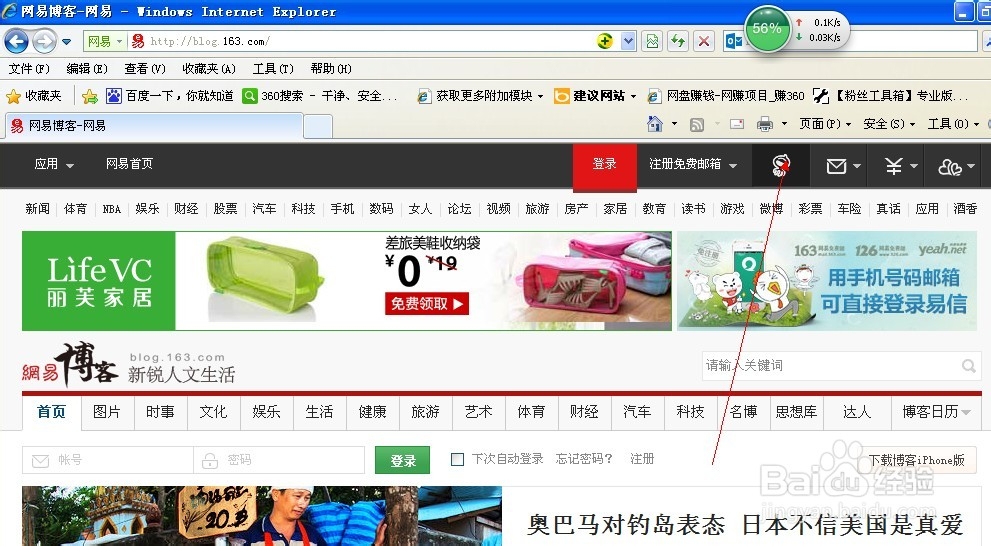Select the 思想库 blog tab

click(796, 412)
